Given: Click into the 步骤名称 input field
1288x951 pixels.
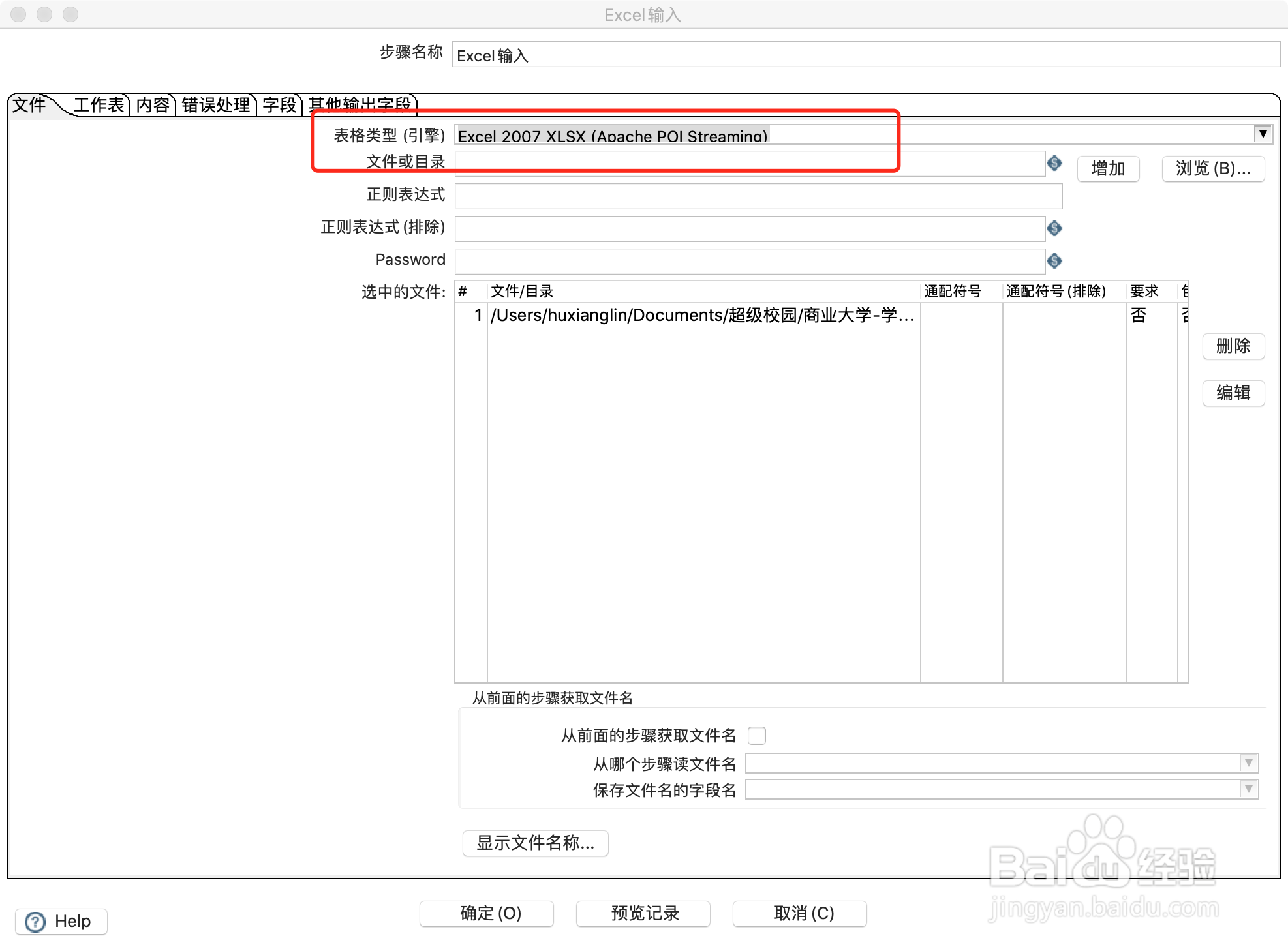Looking at the screenshot, I should pos(865,55).
